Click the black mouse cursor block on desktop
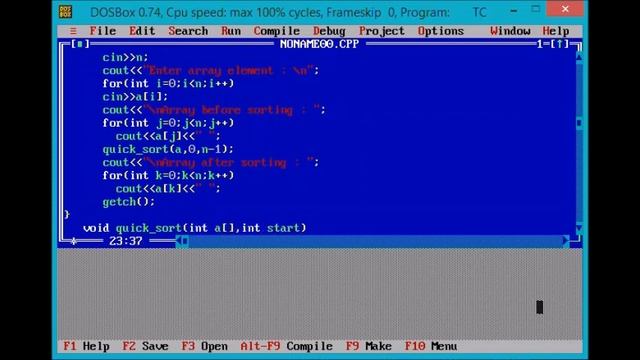This screenshot has height=360, width=640. point(540,307)
